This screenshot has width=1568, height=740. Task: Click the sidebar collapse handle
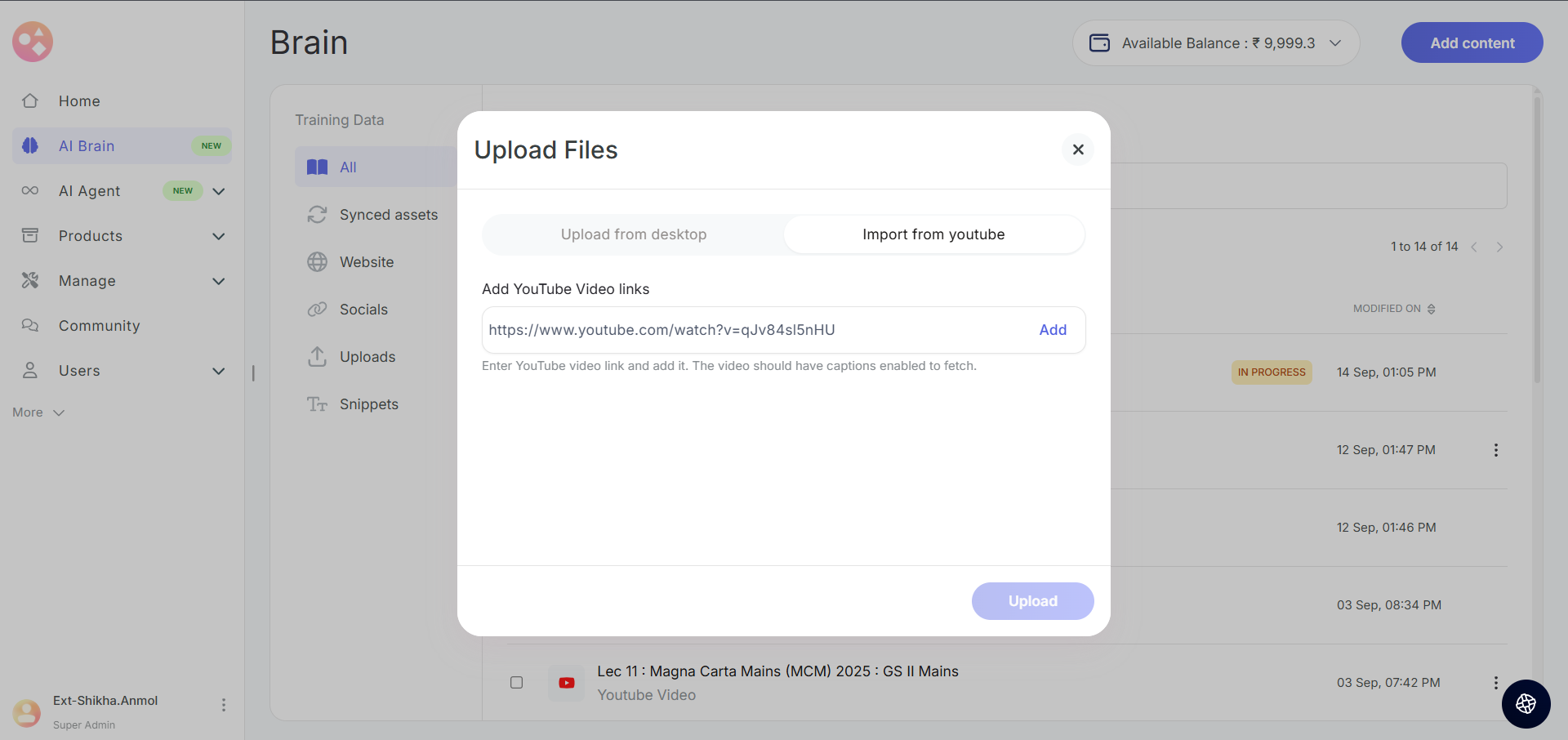(253, 372)
